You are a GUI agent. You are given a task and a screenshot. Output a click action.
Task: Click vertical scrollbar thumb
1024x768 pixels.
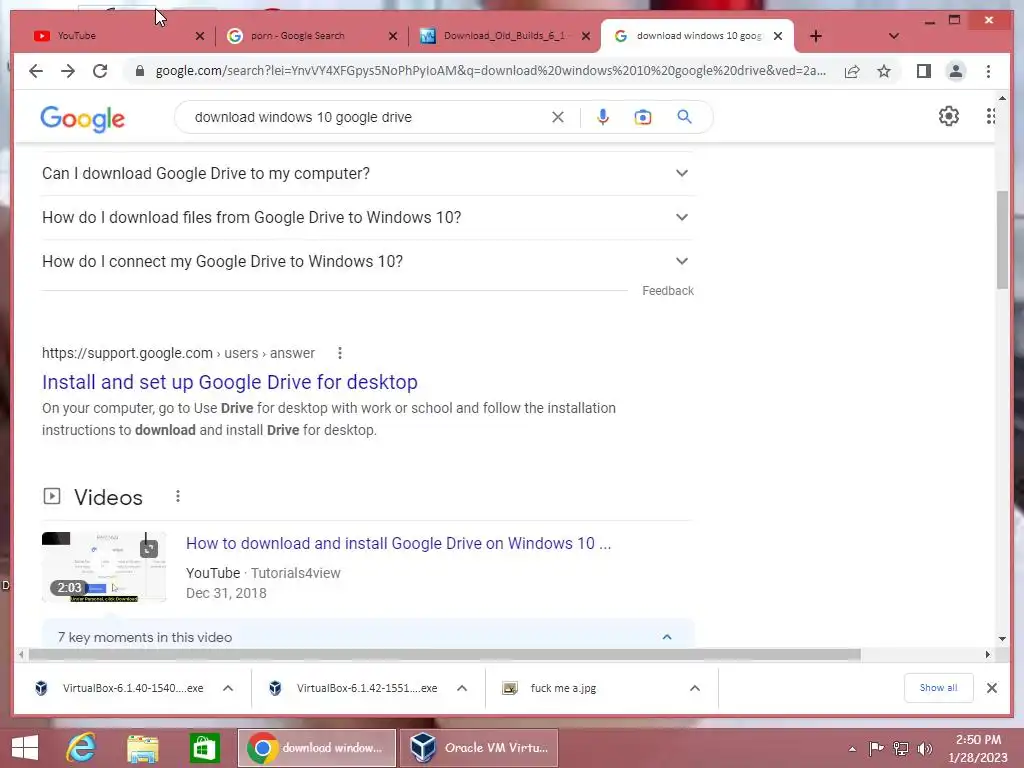point(1002,240)
